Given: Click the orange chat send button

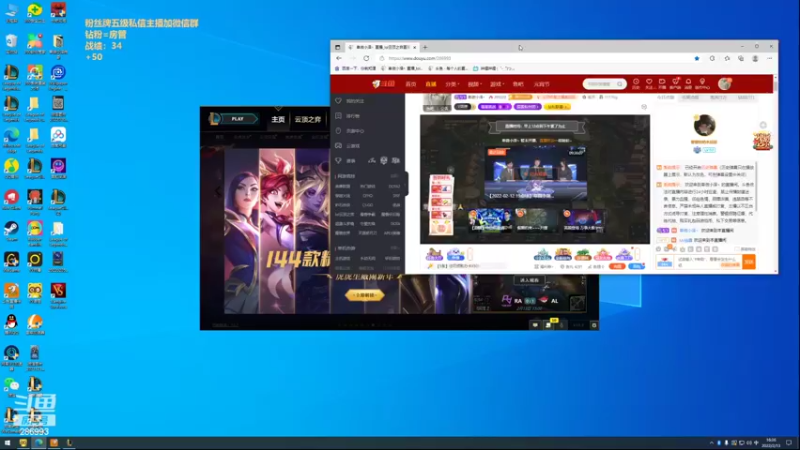Looking at the screenshot, I should coord(749,262).
